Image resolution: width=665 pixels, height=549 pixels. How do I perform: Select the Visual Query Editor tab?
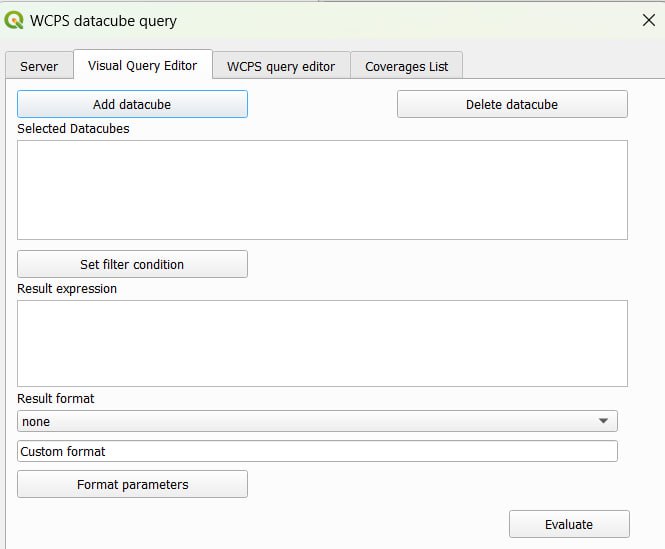[x=142, y=65]
